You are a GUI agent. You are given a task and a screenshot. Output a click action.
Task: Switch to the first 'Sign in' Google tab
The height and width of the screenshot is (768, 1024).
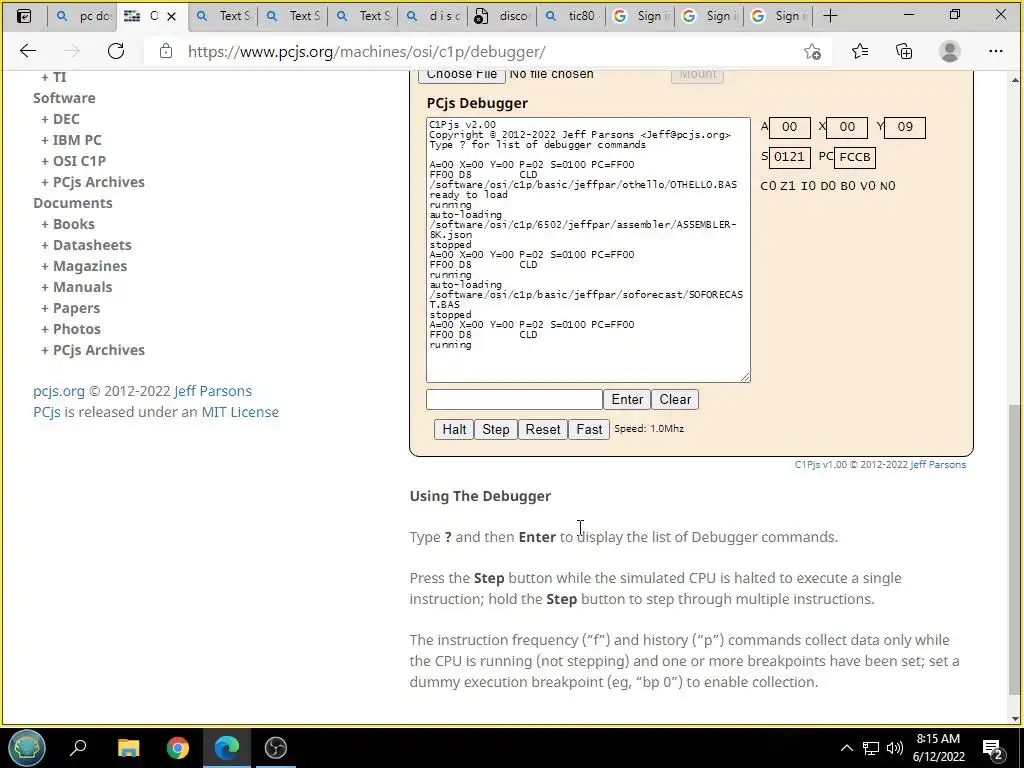(x=641, y=16)
